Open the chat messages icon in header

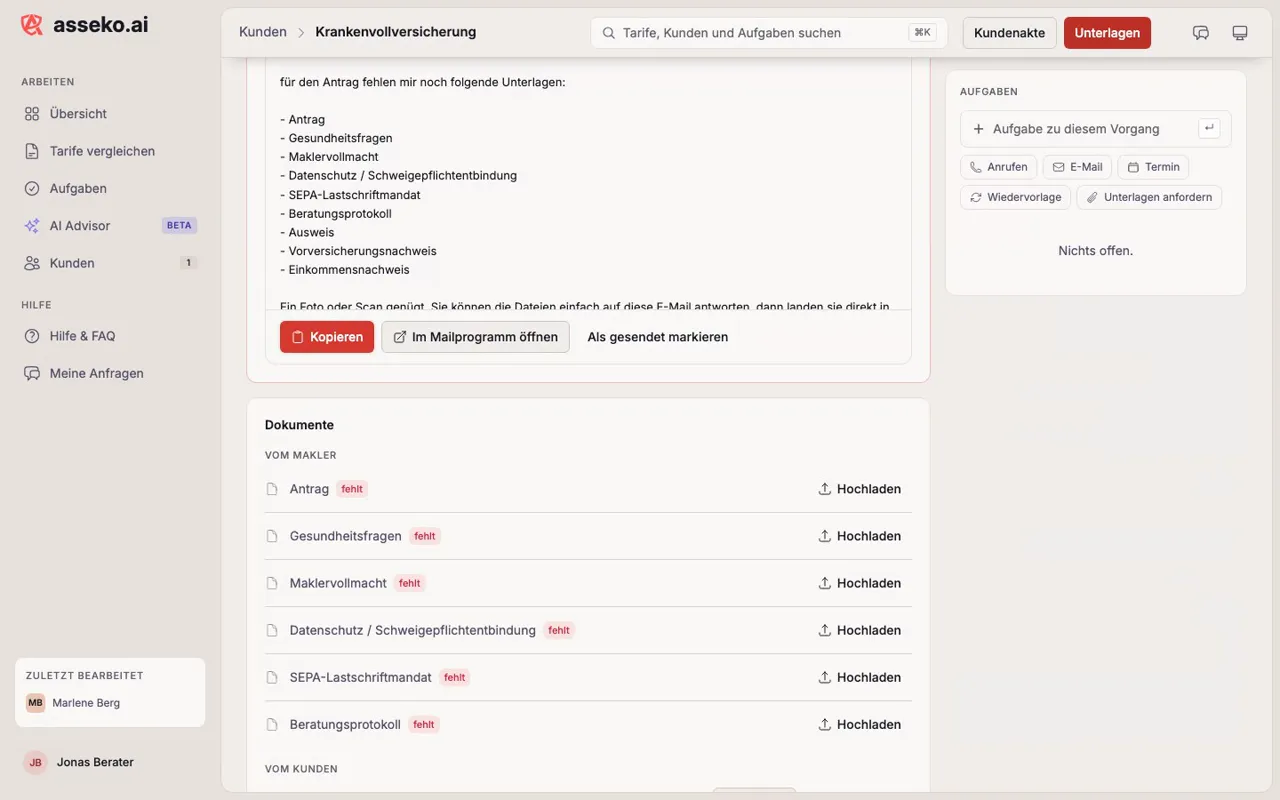click(x=1201, y=33)
